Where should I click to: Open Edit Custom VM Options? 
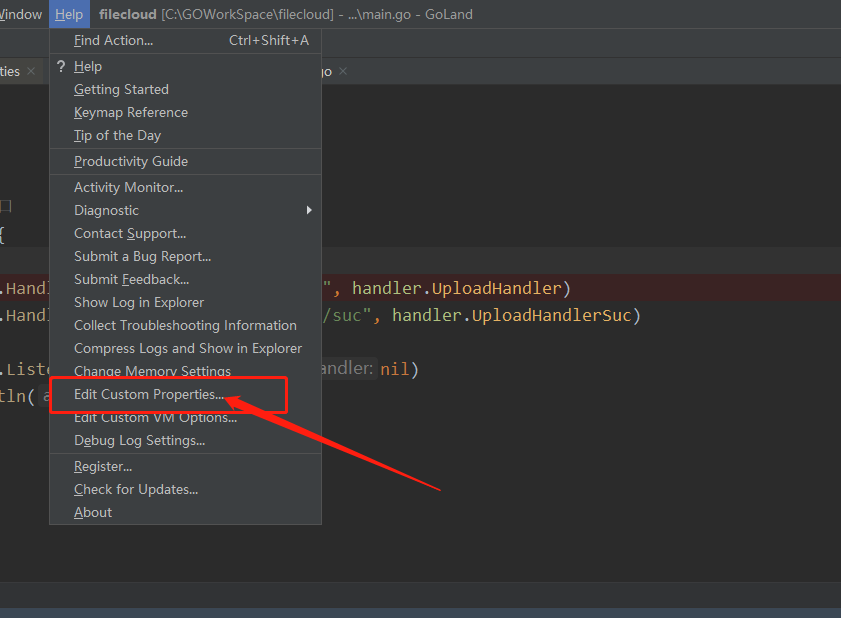click(186, 418)
